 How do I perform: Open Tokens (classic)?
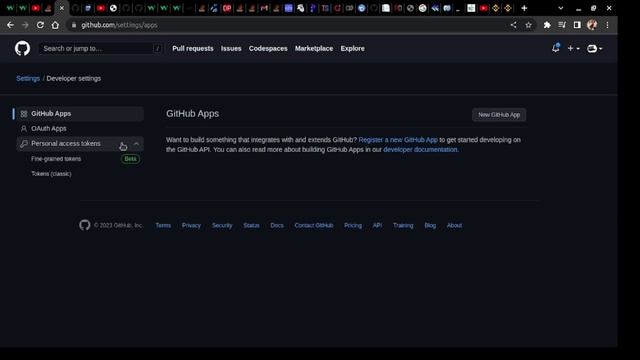[x=51, y=174]
